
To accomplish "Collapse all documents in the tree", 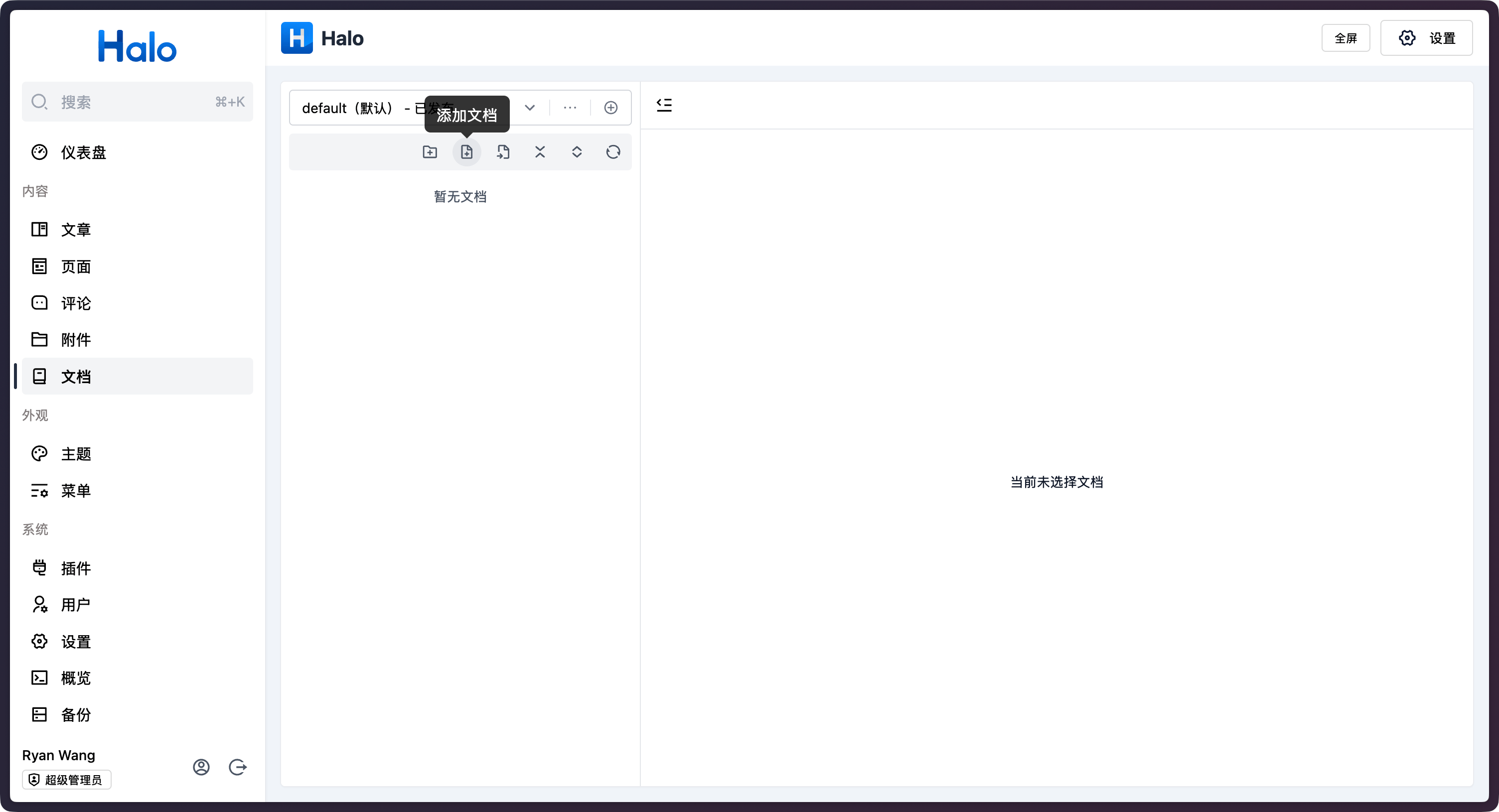I will point(540,152).
